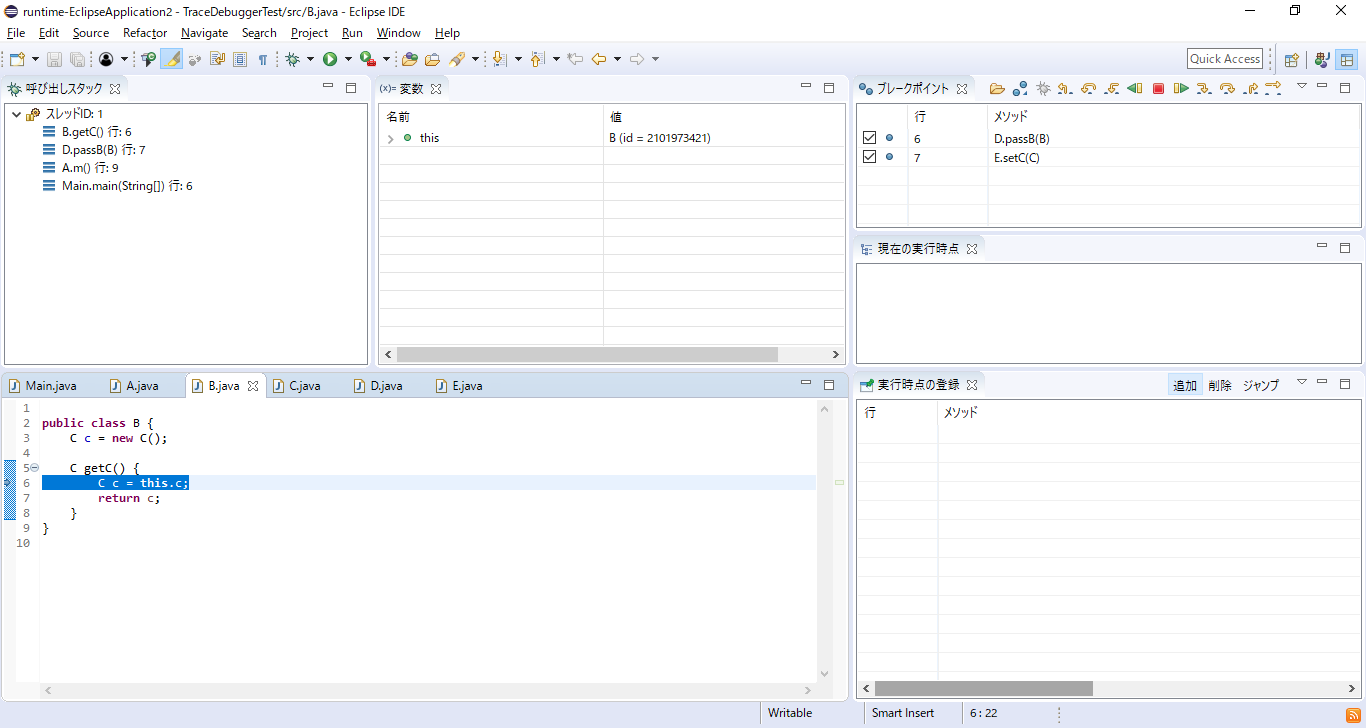The height and width of the screenshot is (728, 1366).
Task: Click the green step-back arrow in breakpoints toolbar
Action: pos(1134,89)
